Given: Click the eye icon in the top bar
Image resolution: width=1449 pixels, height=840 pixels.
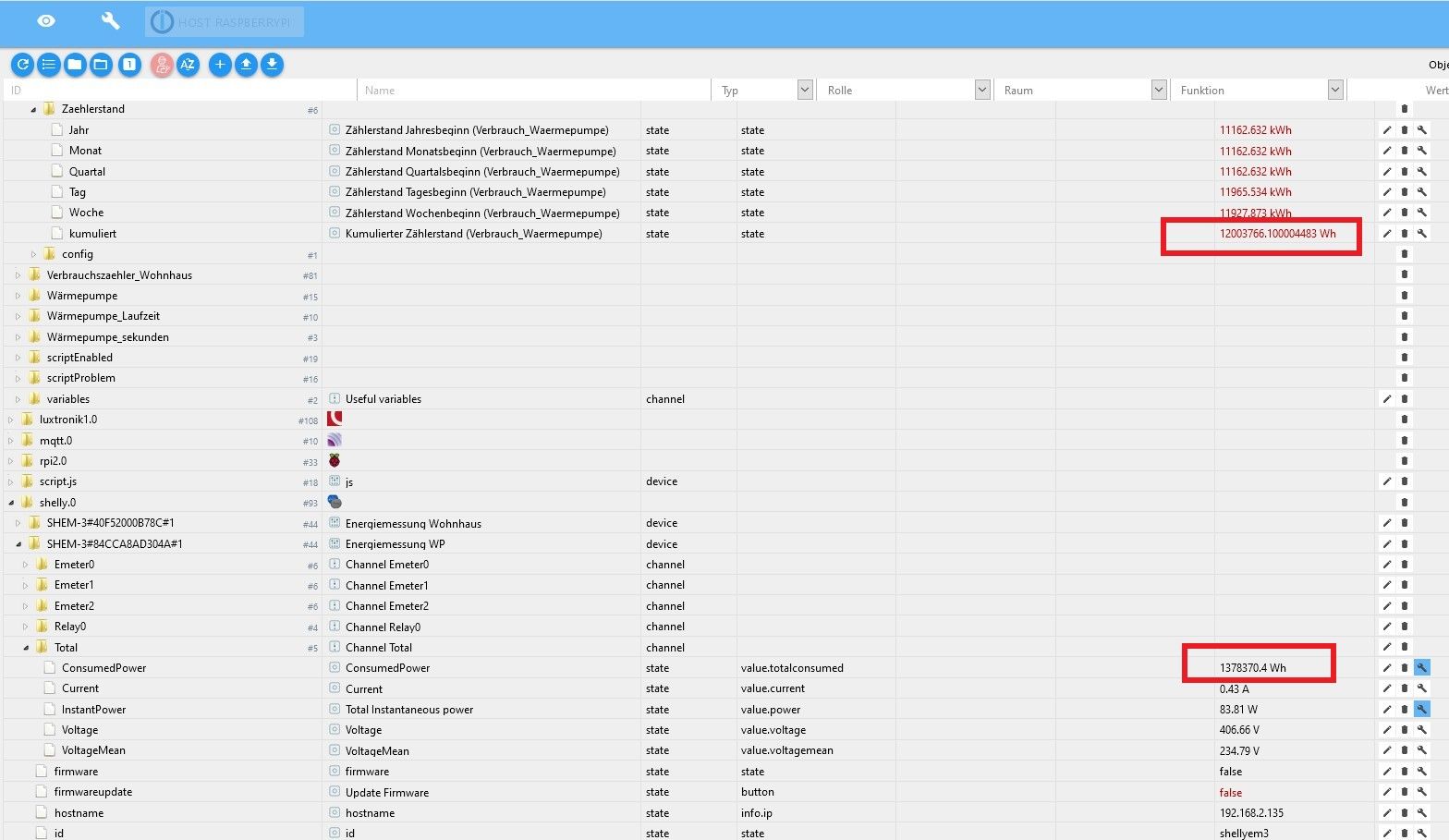Looking at the screenshot, I should [45, 21].
